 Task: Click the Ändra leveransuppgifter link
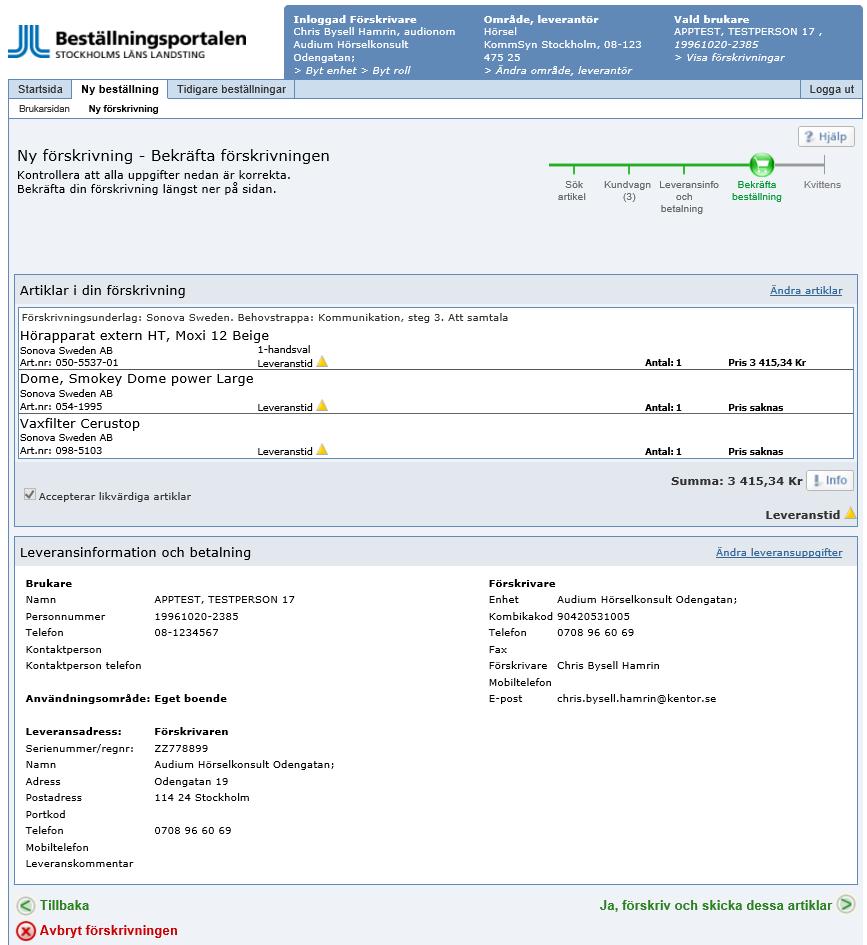[x=779, y=553]
